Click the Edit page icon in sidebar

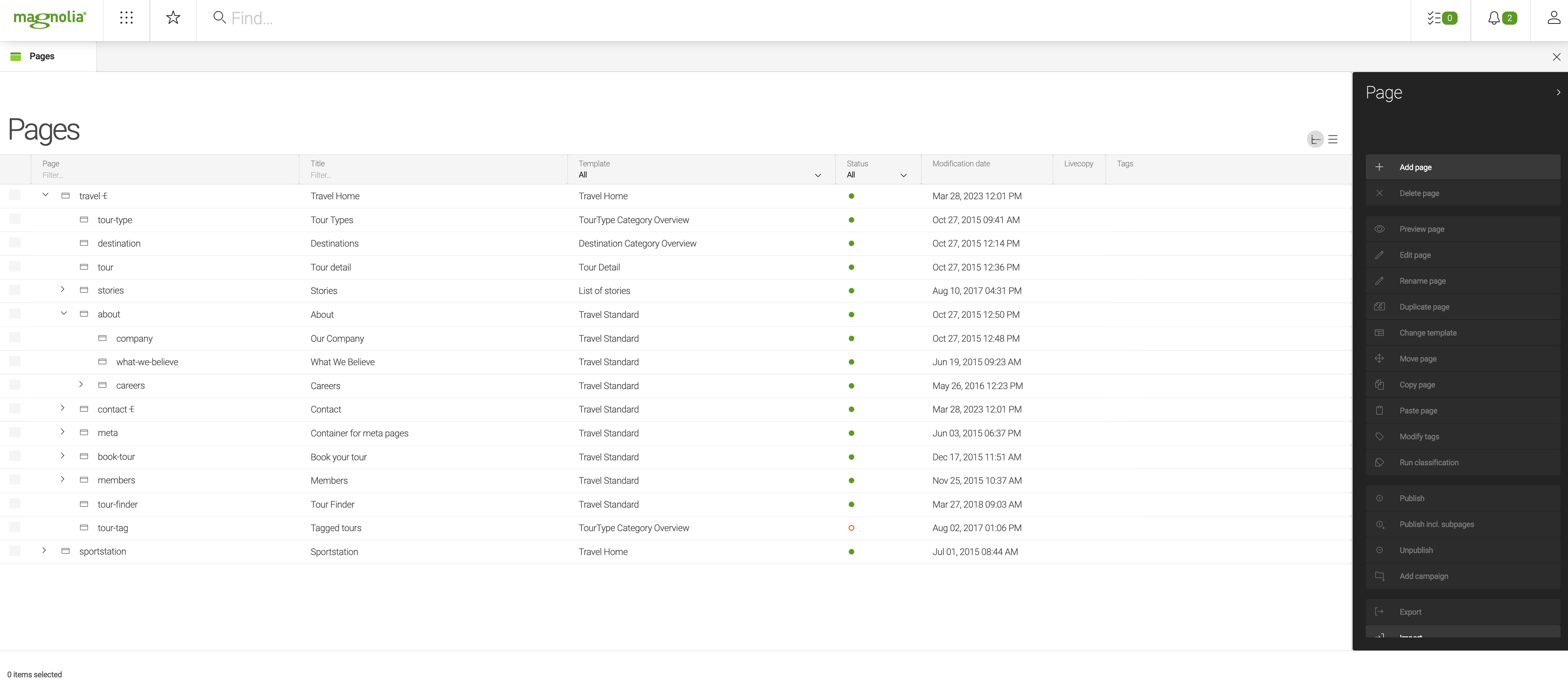point(1380,255)
